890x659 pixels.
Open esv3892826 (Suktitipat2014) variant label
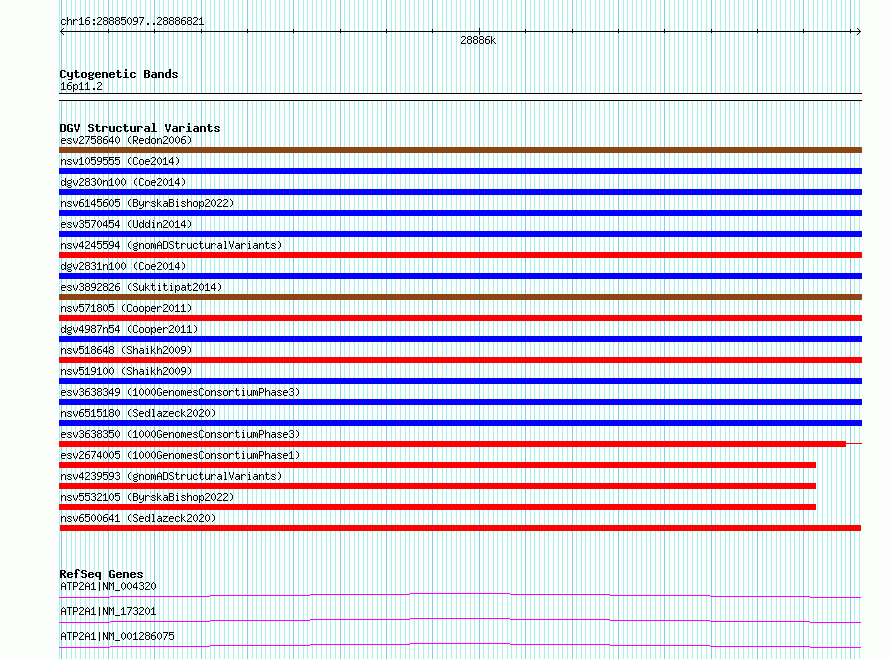141,287
